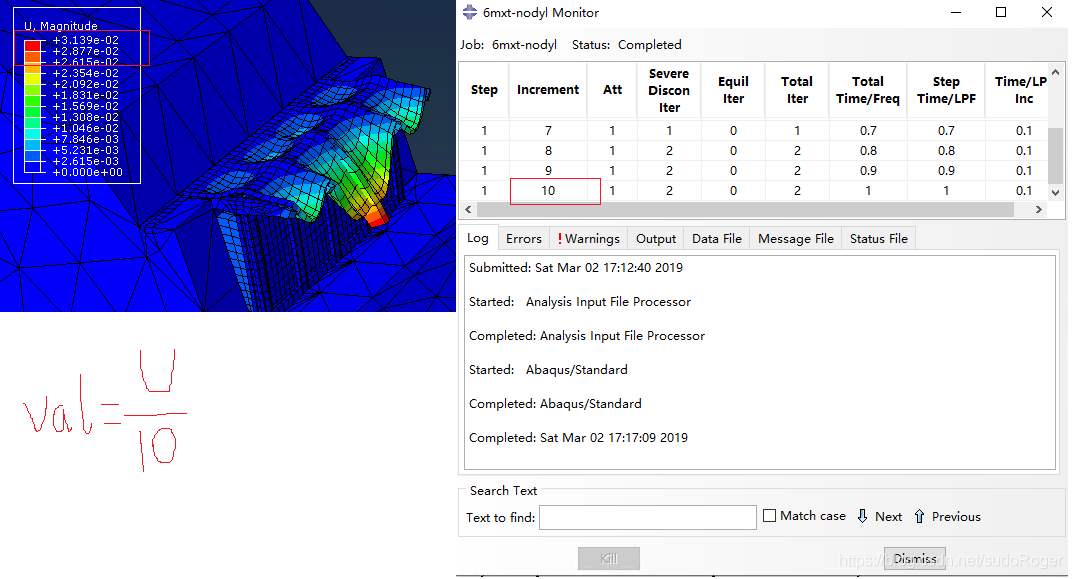View the Data File tab
Screen dimensions: 1073x579
tap(716, 238)
